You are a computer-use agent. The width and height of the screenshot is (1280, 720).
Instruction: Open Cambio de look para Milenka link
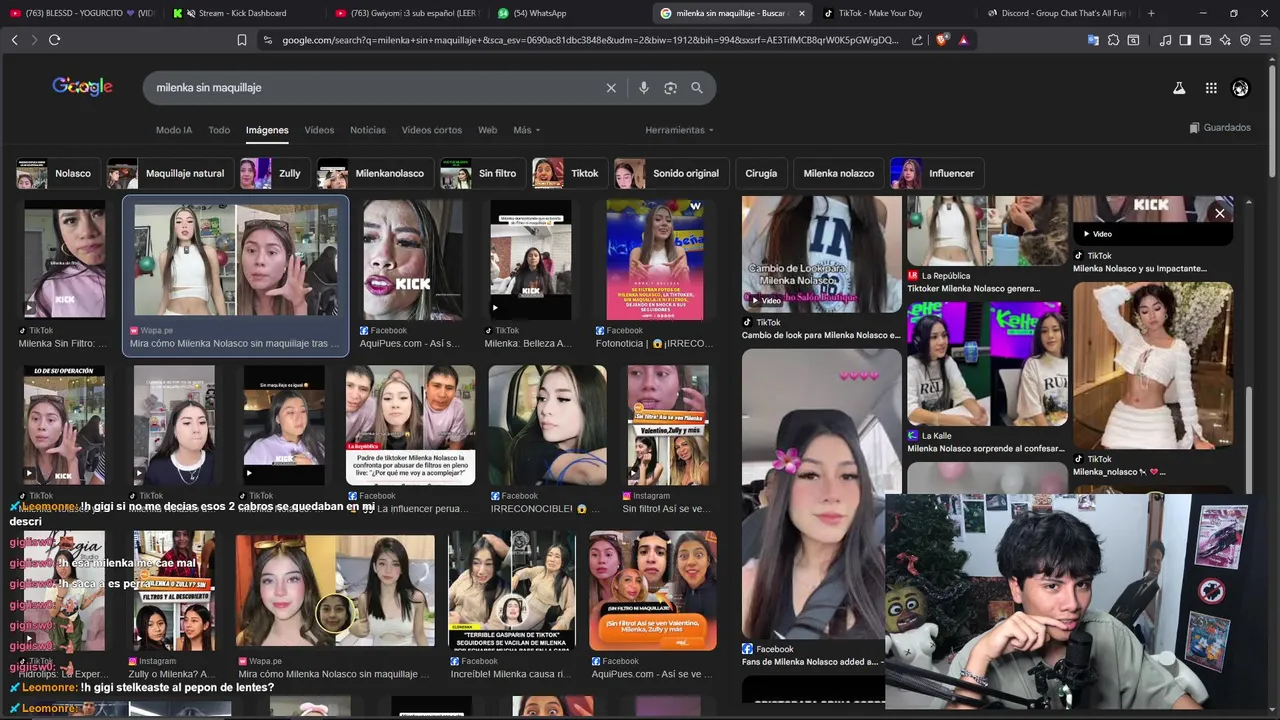(821, 335)
